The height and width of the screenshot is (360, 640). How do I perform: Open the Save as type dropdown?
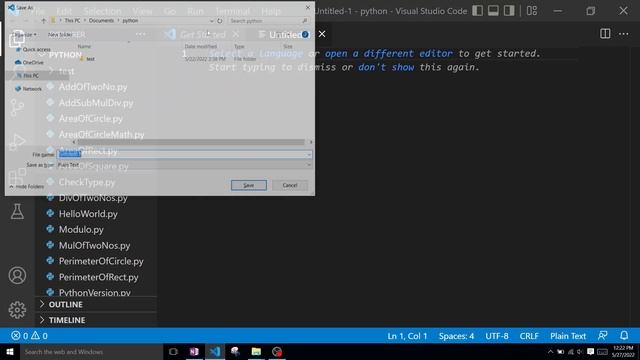point(184,165)
